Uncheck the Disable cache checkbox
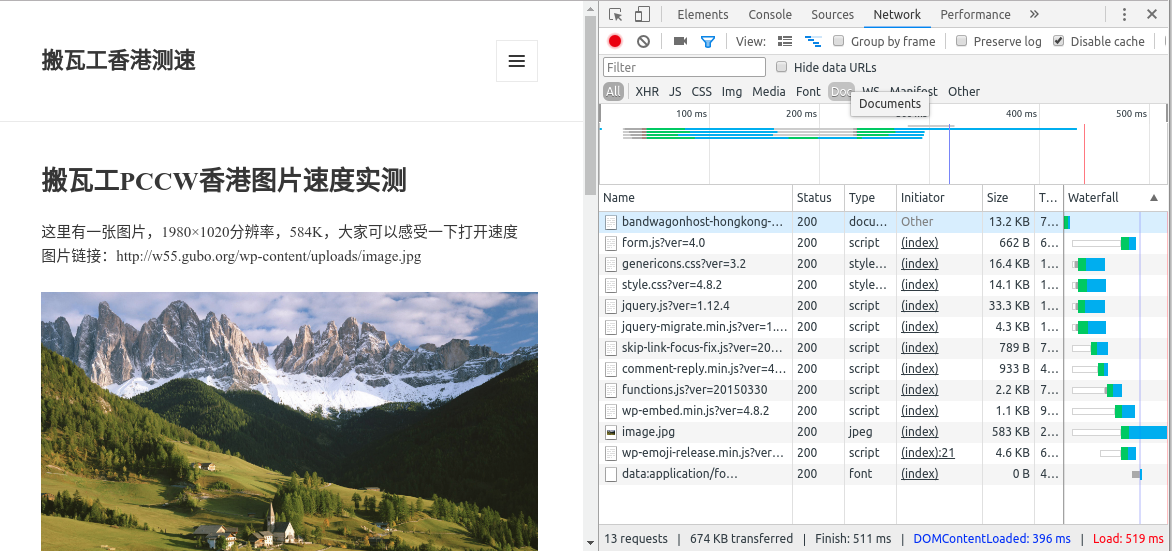This screenshot has height=551, width=1172. pyautogui.click(x=1059, y=41)
